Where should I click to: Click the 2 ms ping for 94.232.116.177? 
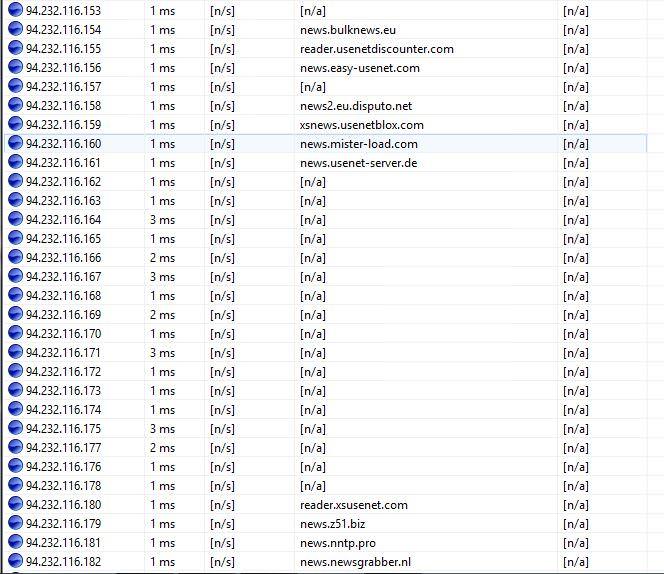(162, 448)
